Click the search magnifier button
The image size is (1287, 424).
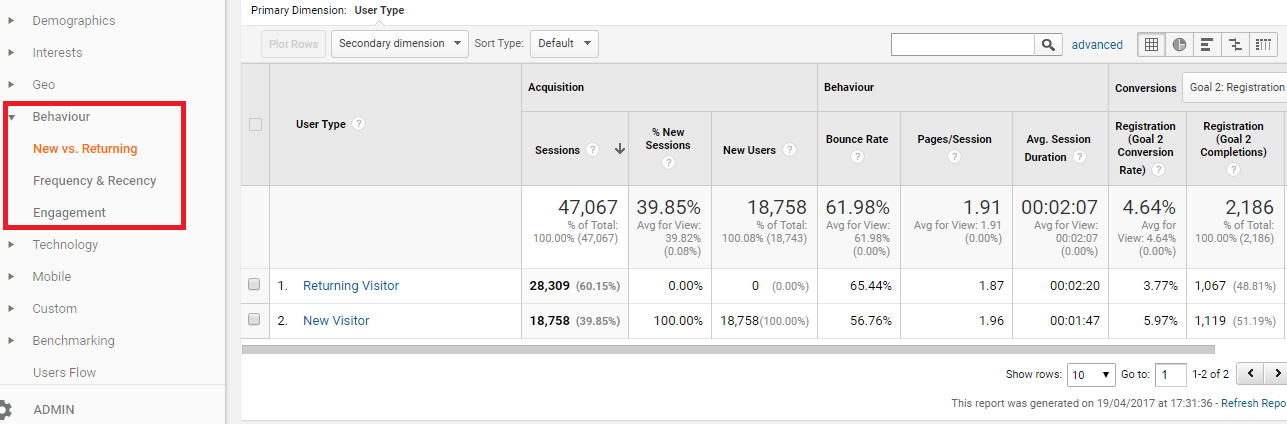click(1048, 44)
